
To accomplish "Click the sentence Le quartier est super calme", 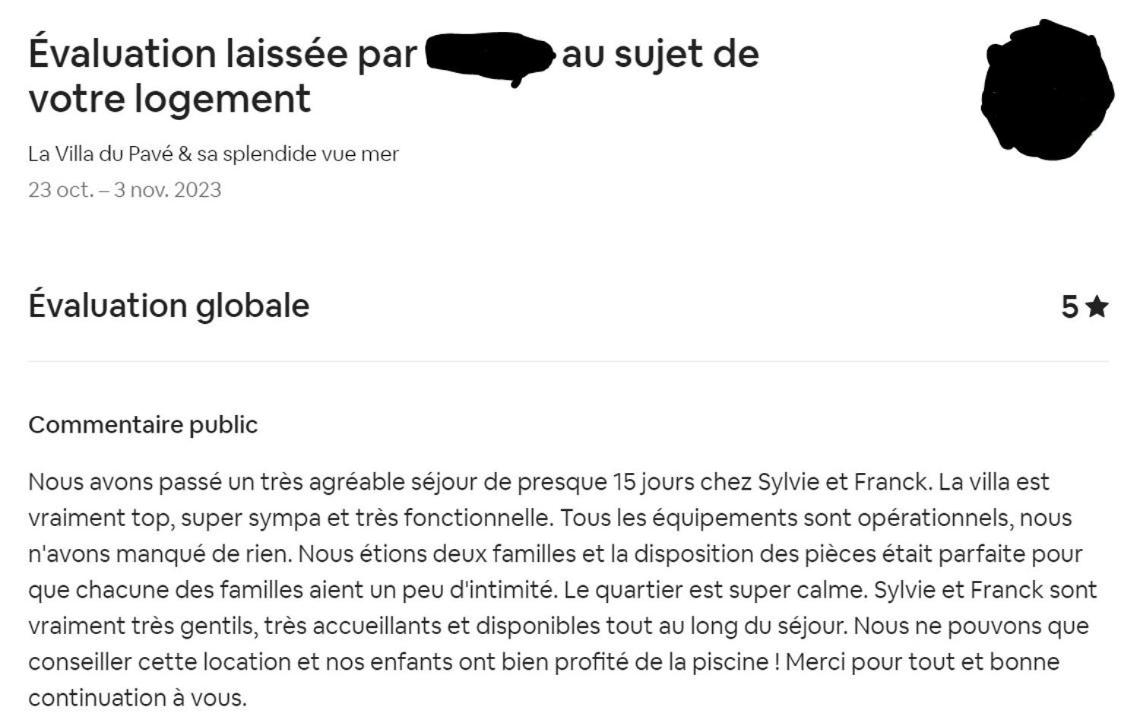I will [x=715, y=590].
